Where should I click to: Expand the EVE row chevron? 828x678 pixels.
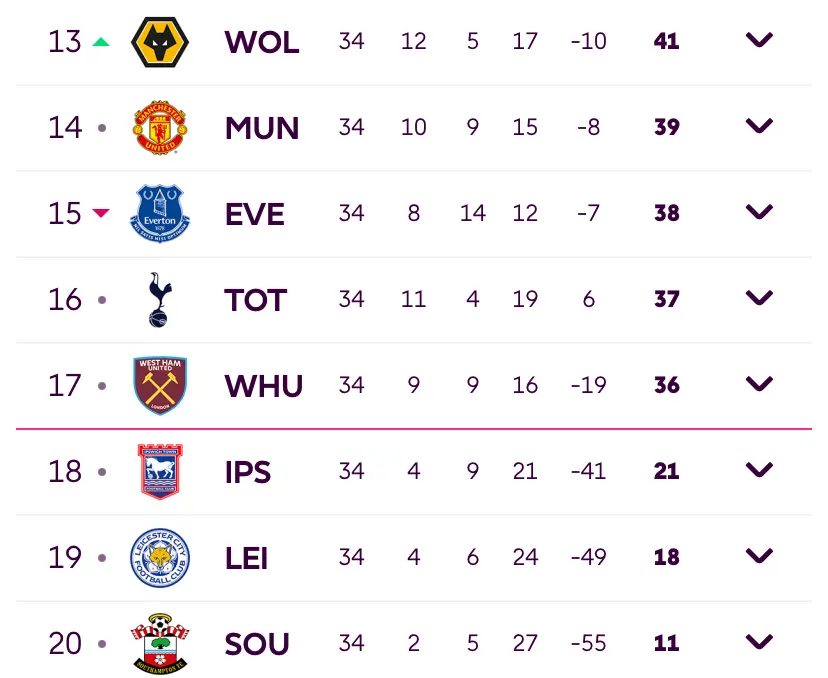[x=759, y=212]
